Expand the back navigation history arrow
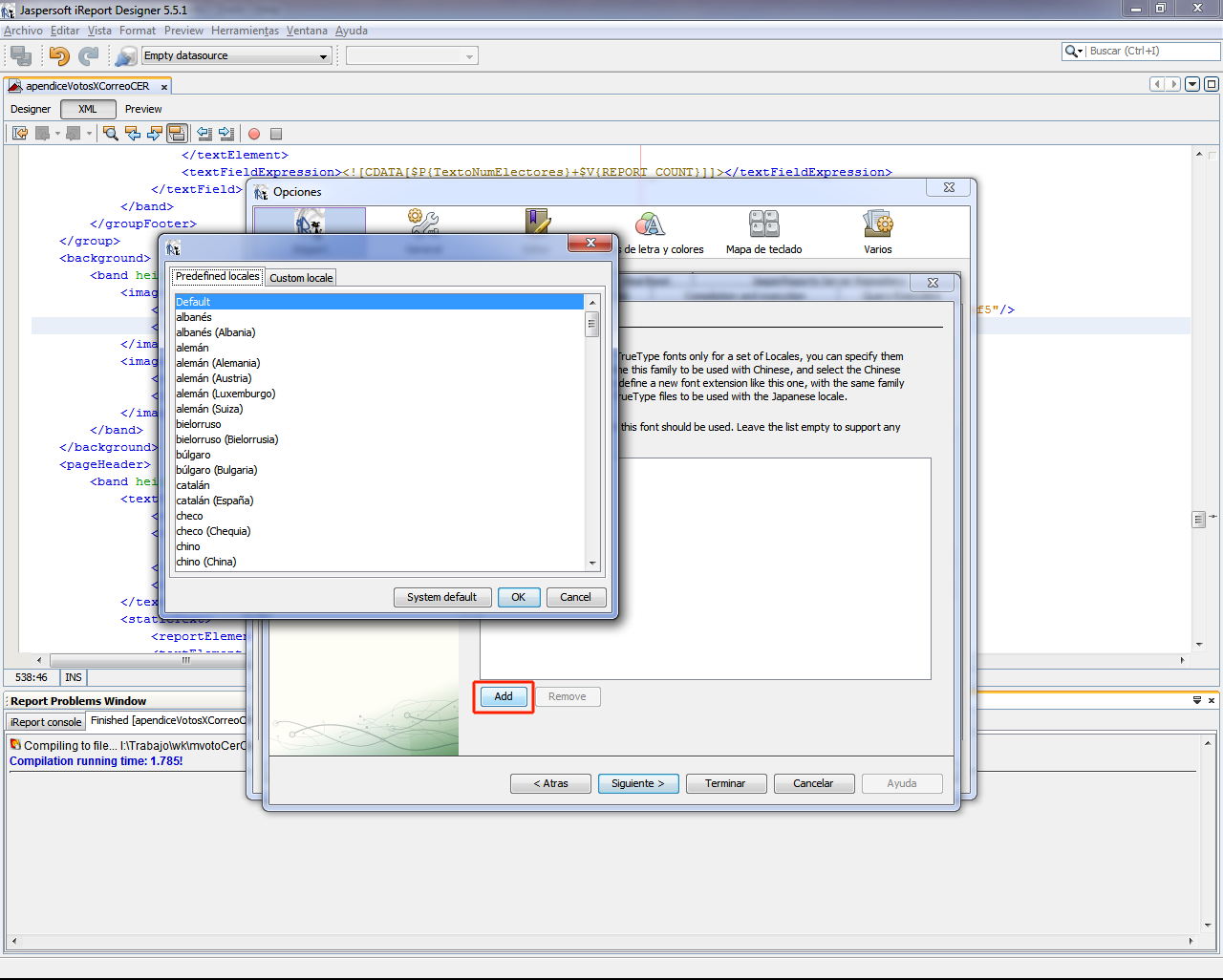This screenshot has height=980, width=1223. tap(1157, 84)
